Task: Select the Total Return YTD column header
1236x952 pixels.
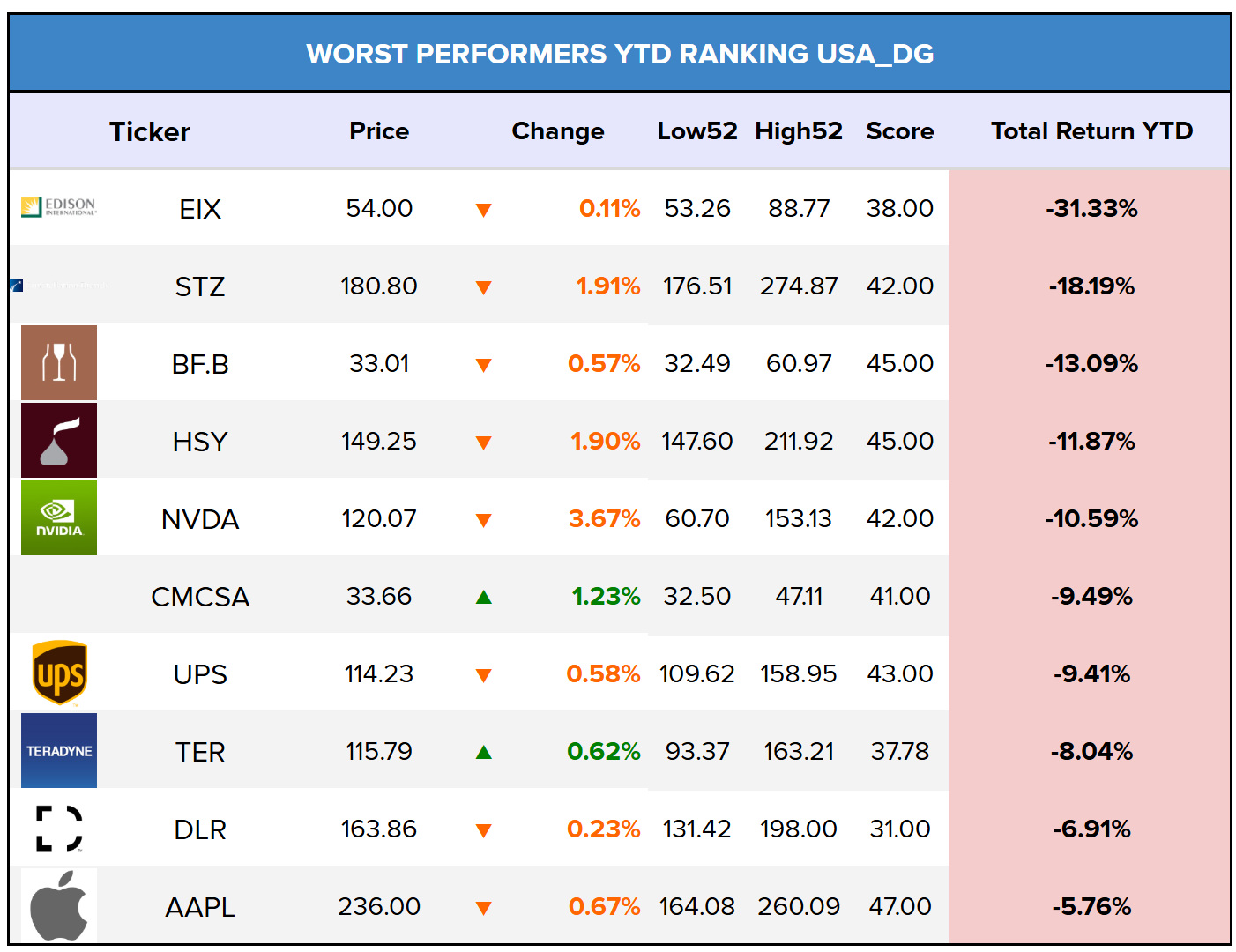Action: tap(1091, 131)
